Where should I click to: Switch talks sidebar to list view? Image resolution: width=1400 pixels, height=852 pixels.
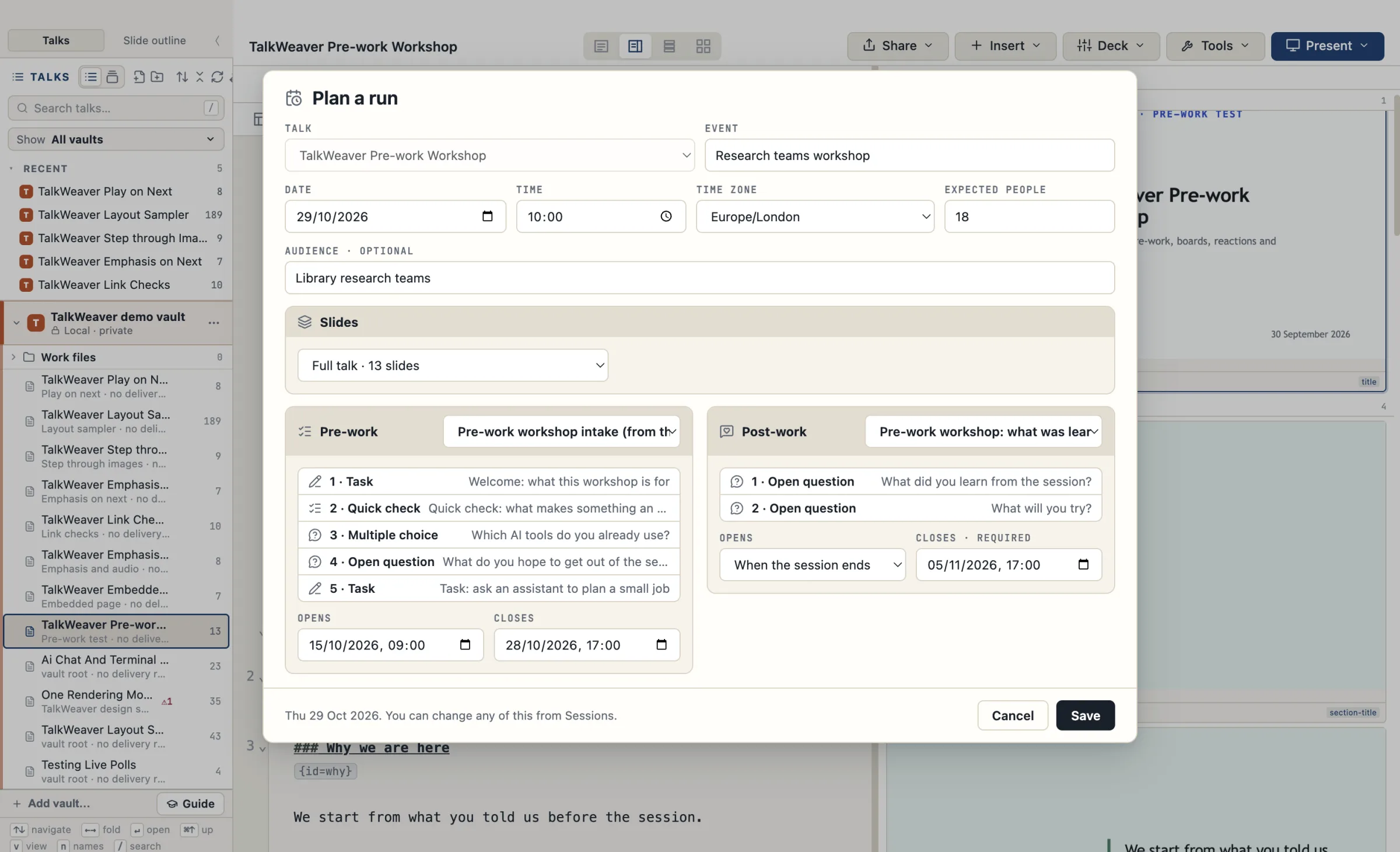click(x=91, y=76)
